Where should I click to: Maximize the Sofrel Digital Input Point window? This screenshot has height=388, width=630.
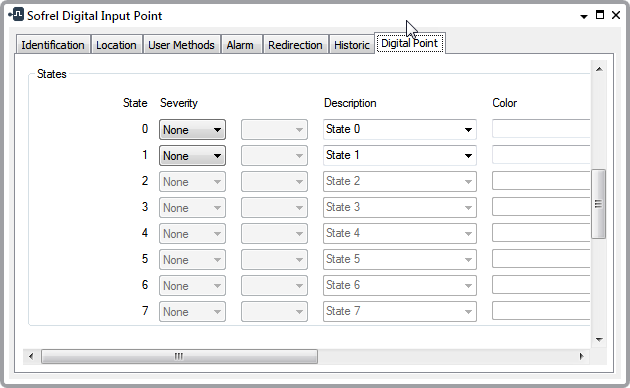pos(600,15)
